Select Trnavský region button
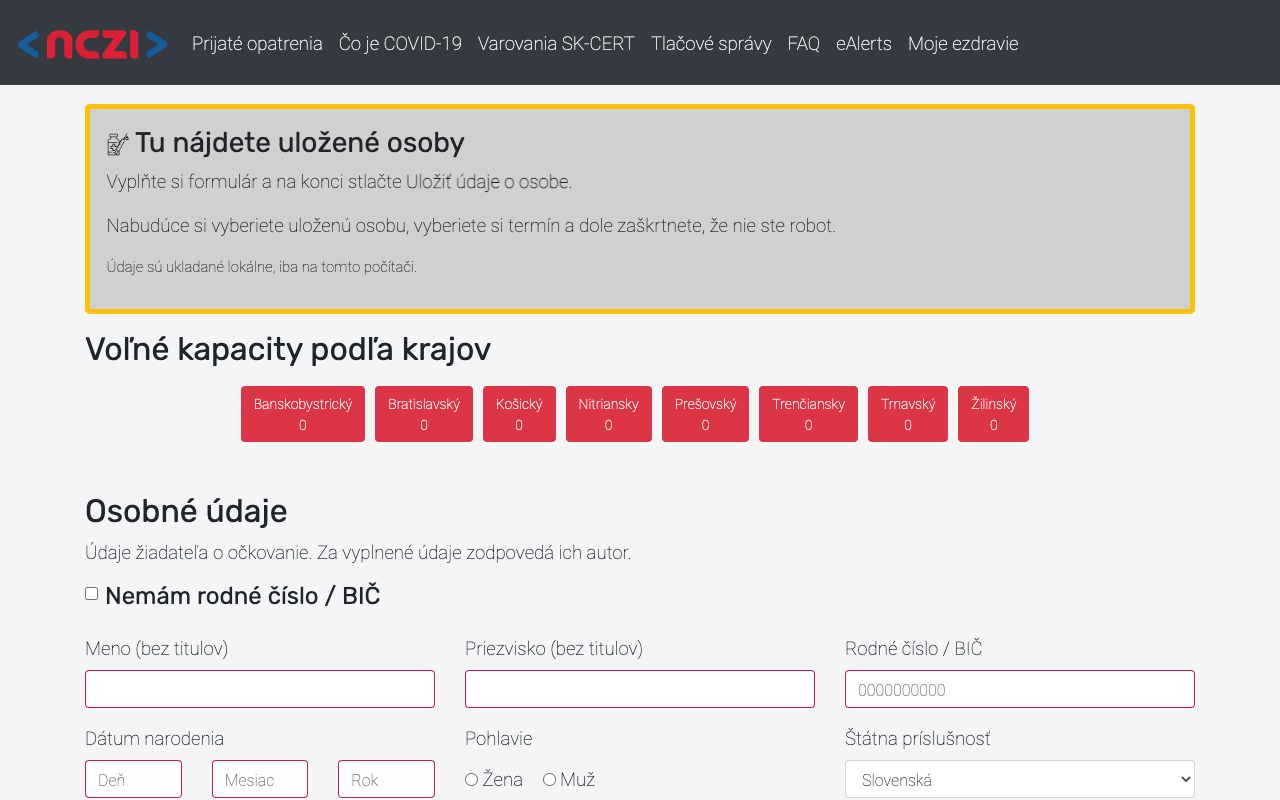 point(908,414)
